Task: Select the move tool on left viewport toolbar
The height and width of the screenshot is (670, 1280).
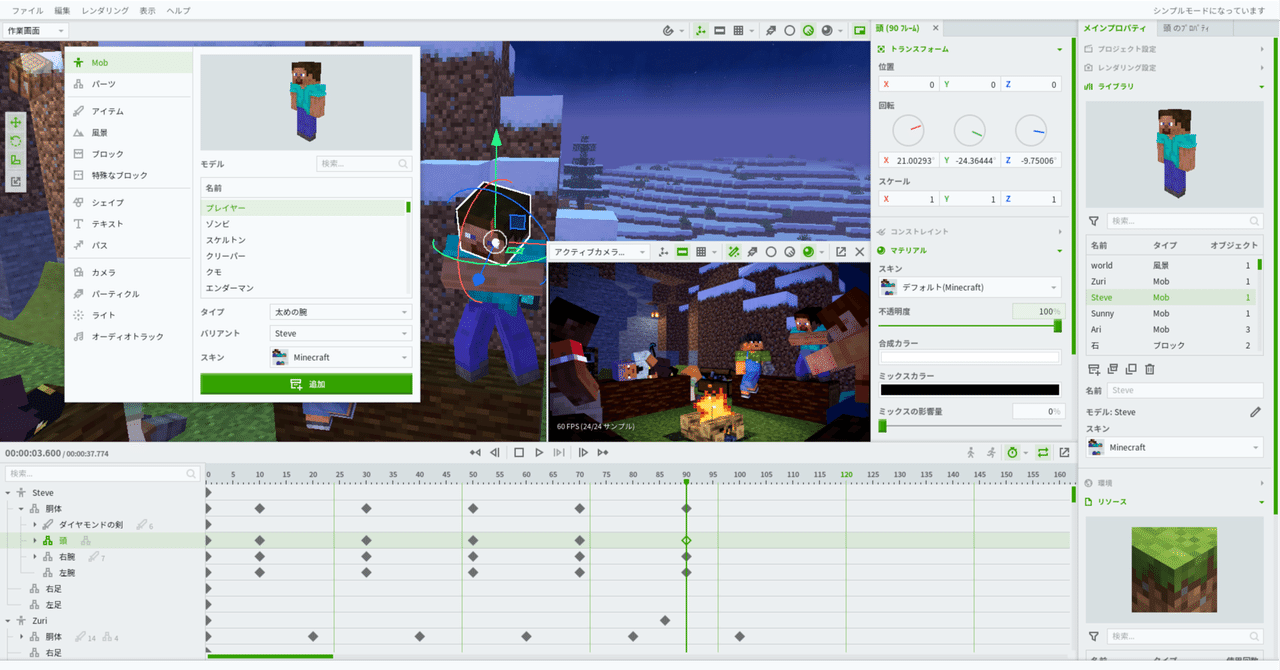Action: [x=15, y=122]
